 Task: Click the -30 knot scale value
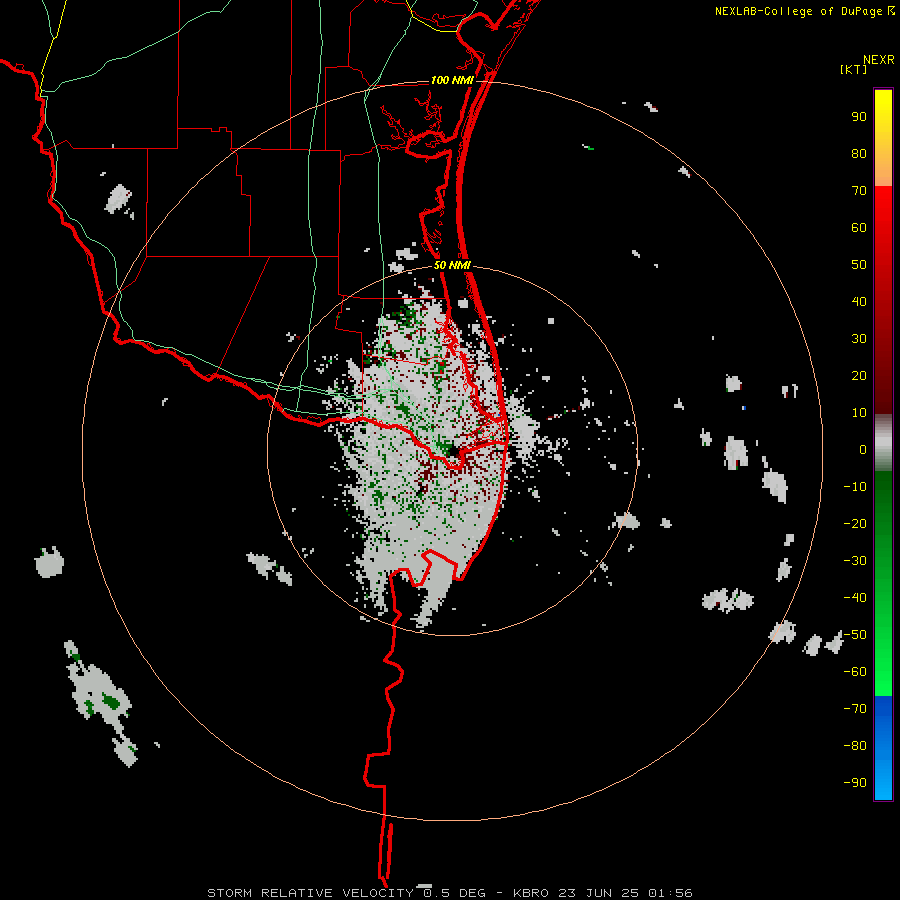pyautogui.click(x=855, y=561)
